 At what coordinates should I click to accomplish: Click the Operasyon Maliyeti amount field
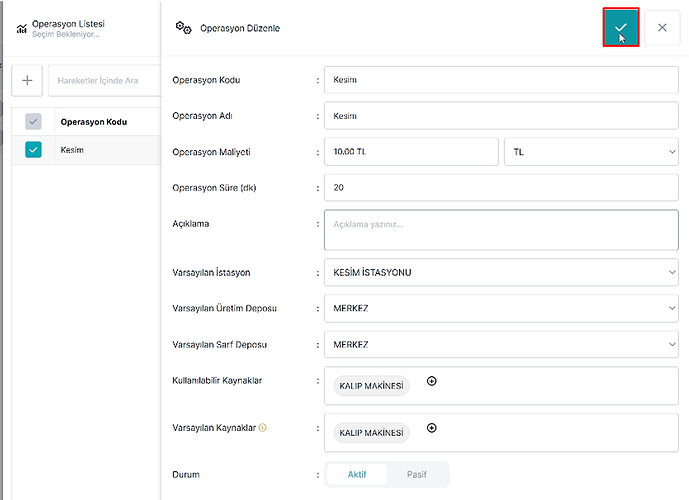tap(411, 152)
